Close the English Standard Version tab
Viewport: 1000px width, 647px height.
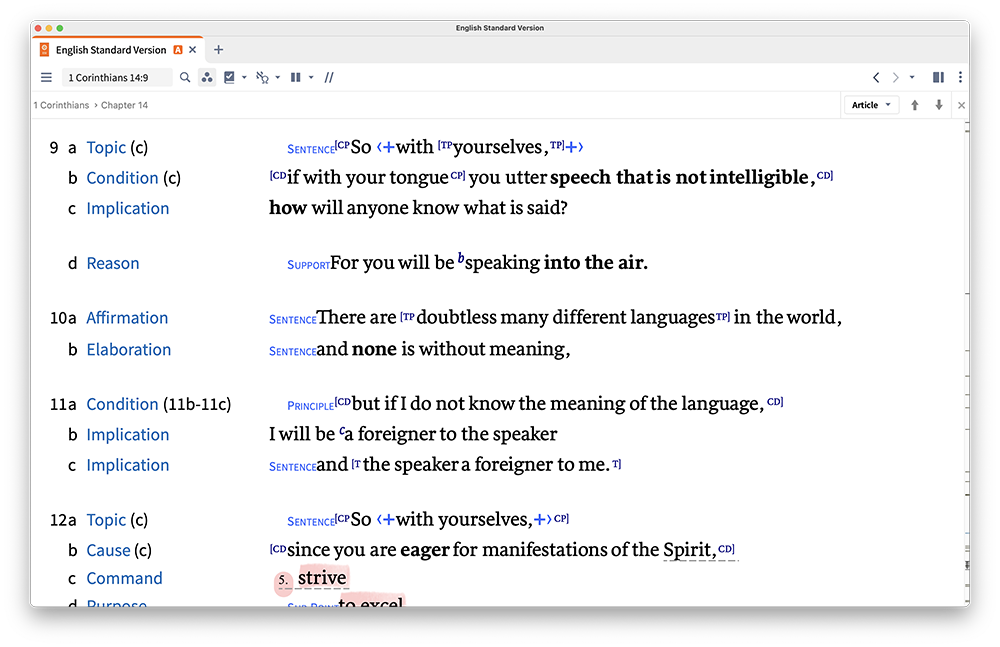pos(193,50)
